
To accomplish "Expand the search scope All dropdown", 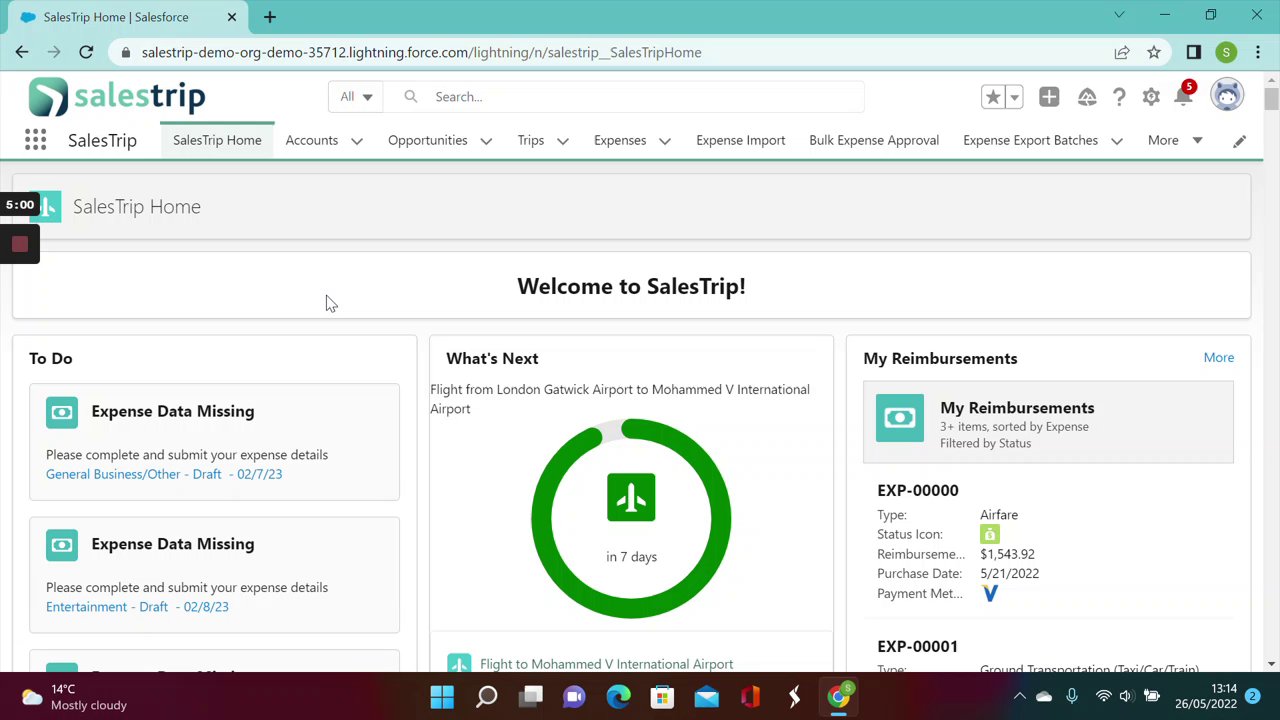I will (x=356, y=97).
